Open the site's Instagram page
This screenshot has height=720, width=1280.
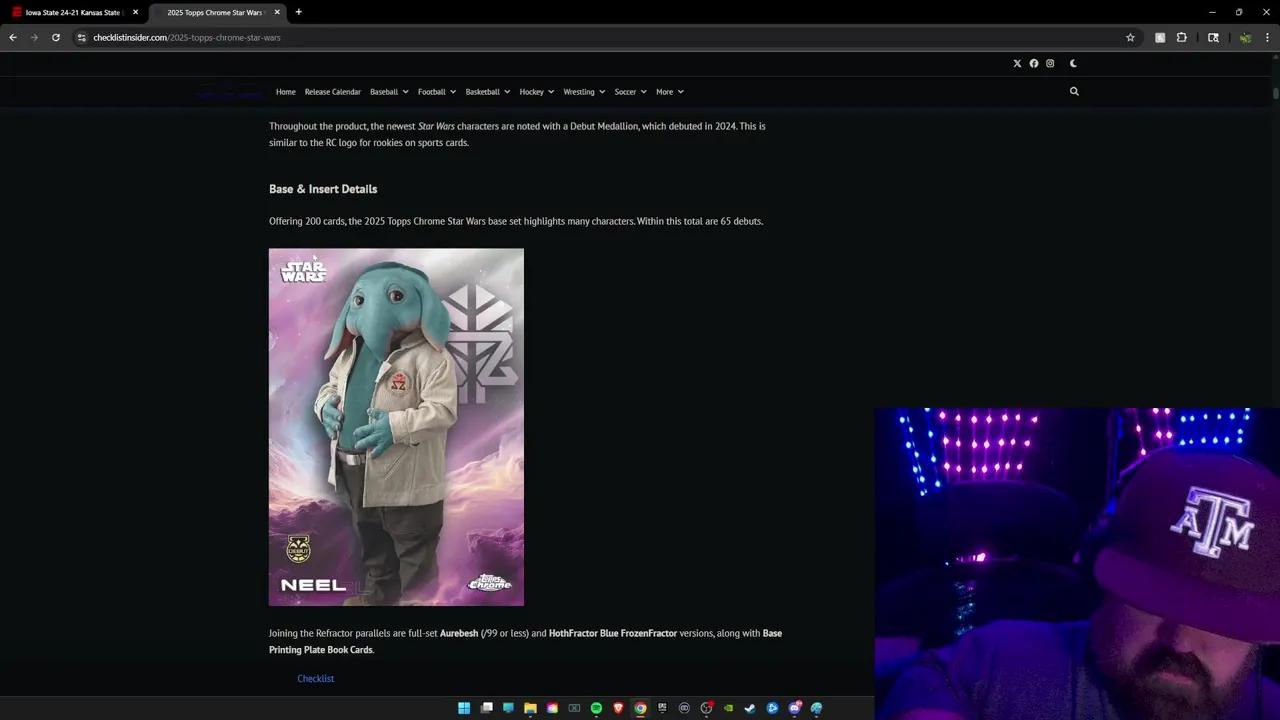[1050, 63]
